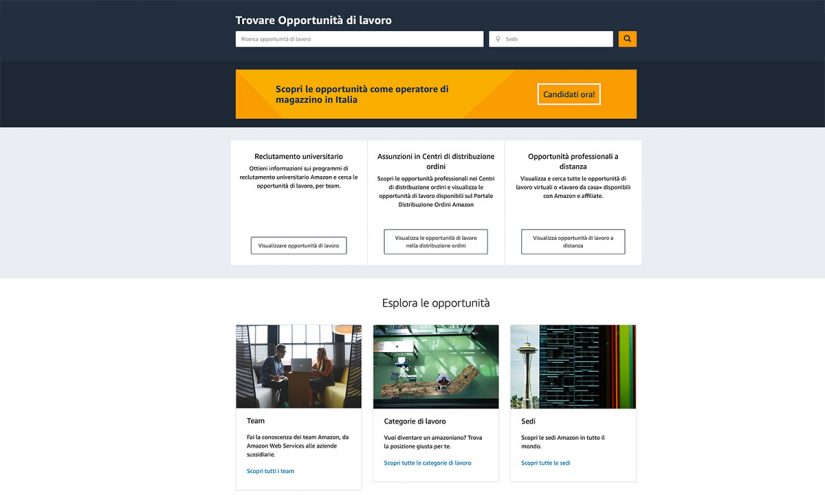825x495 pixels.
Task: Click the Team card title
Action: tap(255, 421)
